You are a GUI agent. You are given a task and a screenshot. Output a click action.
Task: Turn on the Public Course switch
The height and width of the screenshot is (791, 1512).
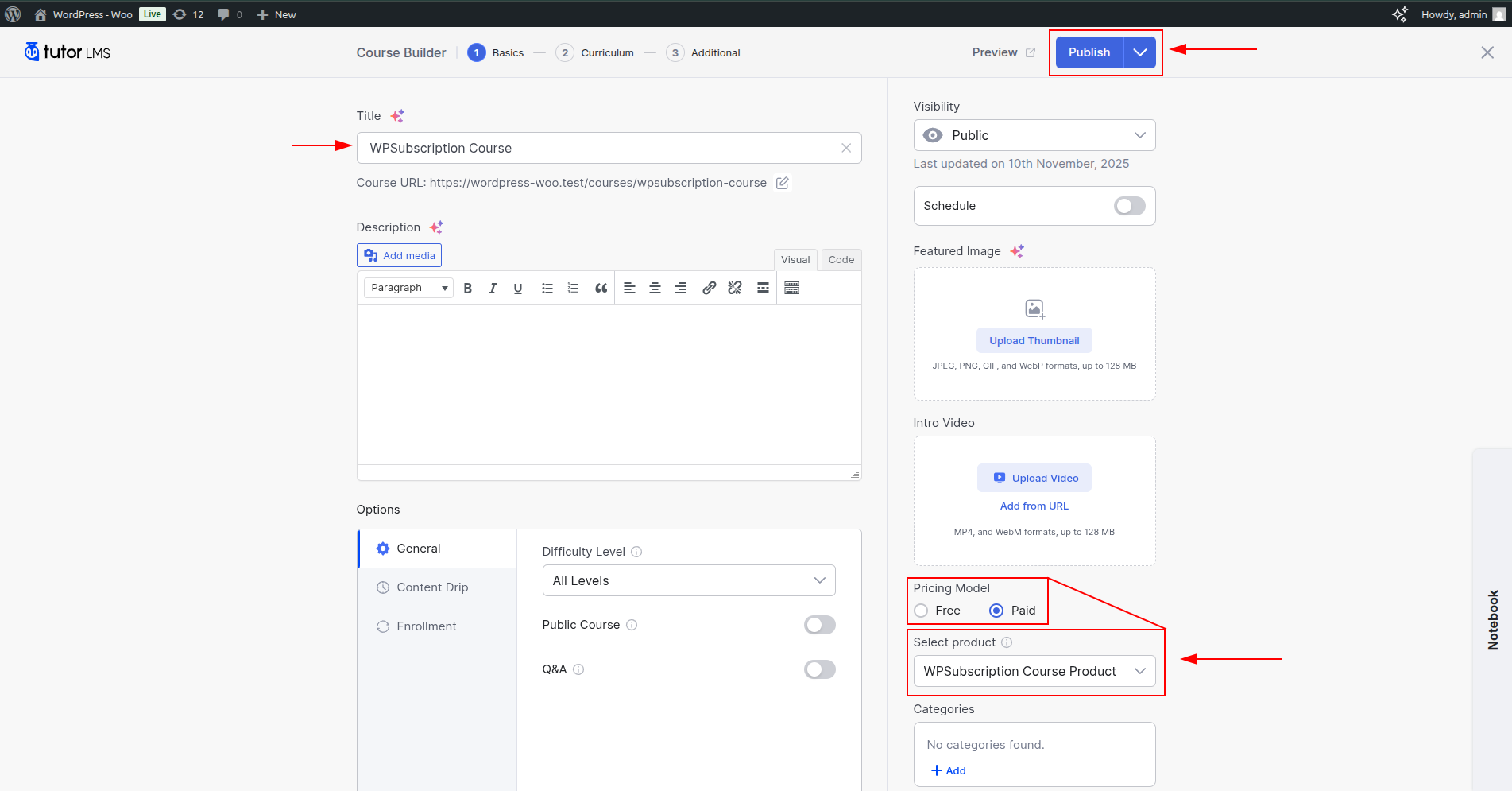coord(819,625)
